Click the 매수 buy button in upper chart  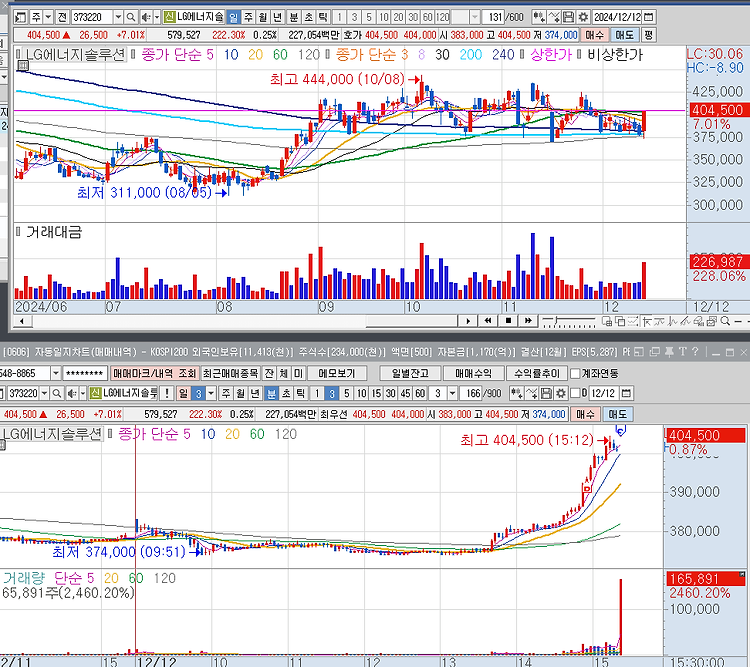[x=594, y=35]
